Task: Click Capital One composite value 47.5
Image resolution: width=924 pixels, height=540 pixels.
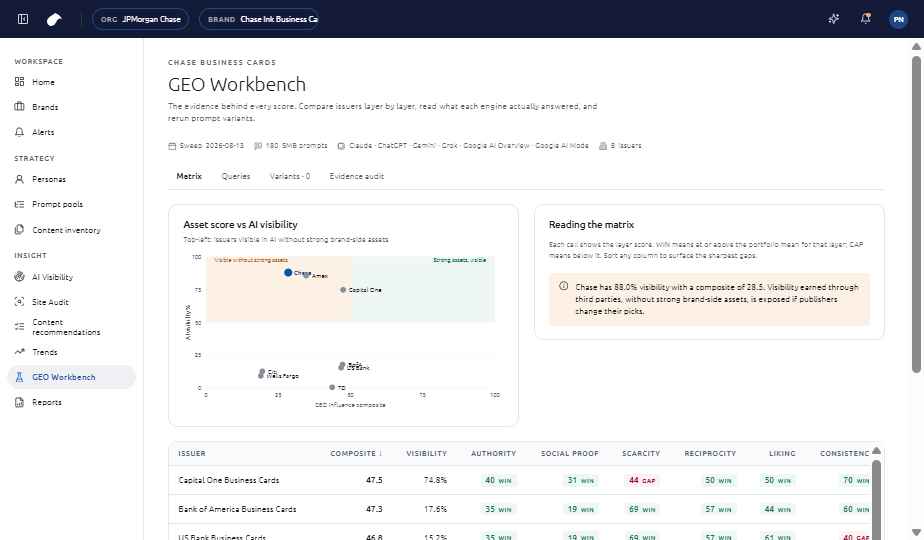Action: pos(374,480)
